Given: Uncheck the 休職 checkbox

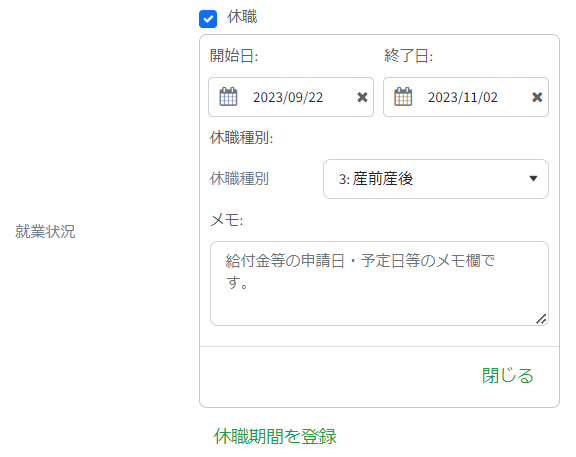Looking at the screenshot, I should 208,19.
